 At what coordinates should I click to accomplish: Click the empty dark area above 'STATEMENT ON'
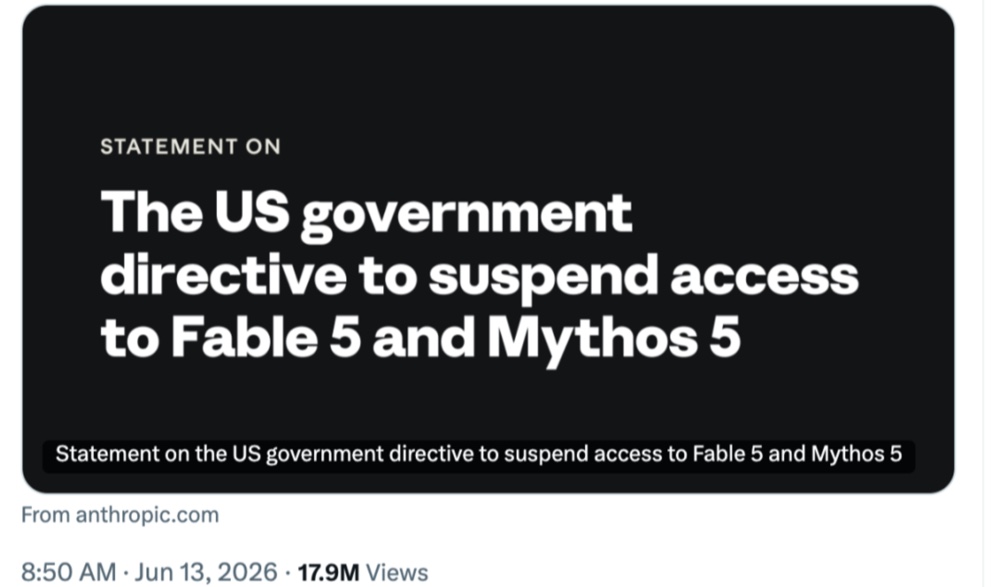488,70
